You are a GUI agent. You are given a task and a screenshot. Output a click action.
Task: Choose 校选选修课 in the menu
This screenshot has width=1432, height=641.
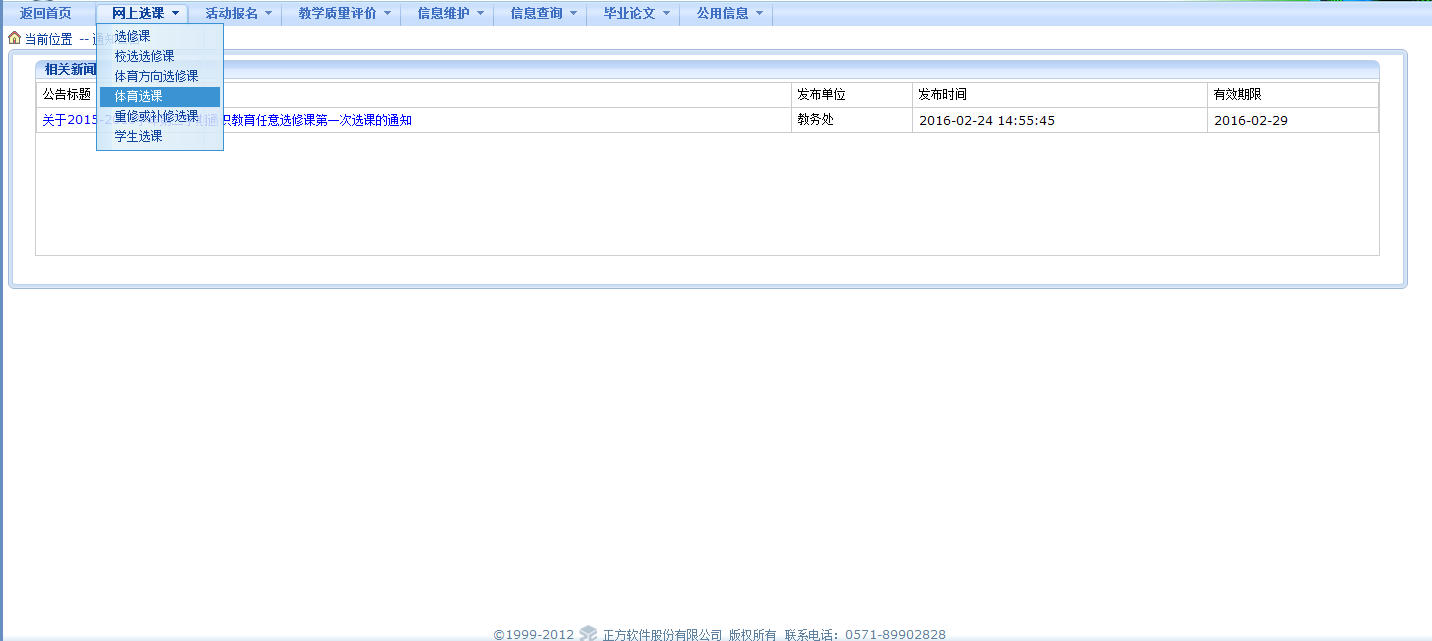(145, 56)
